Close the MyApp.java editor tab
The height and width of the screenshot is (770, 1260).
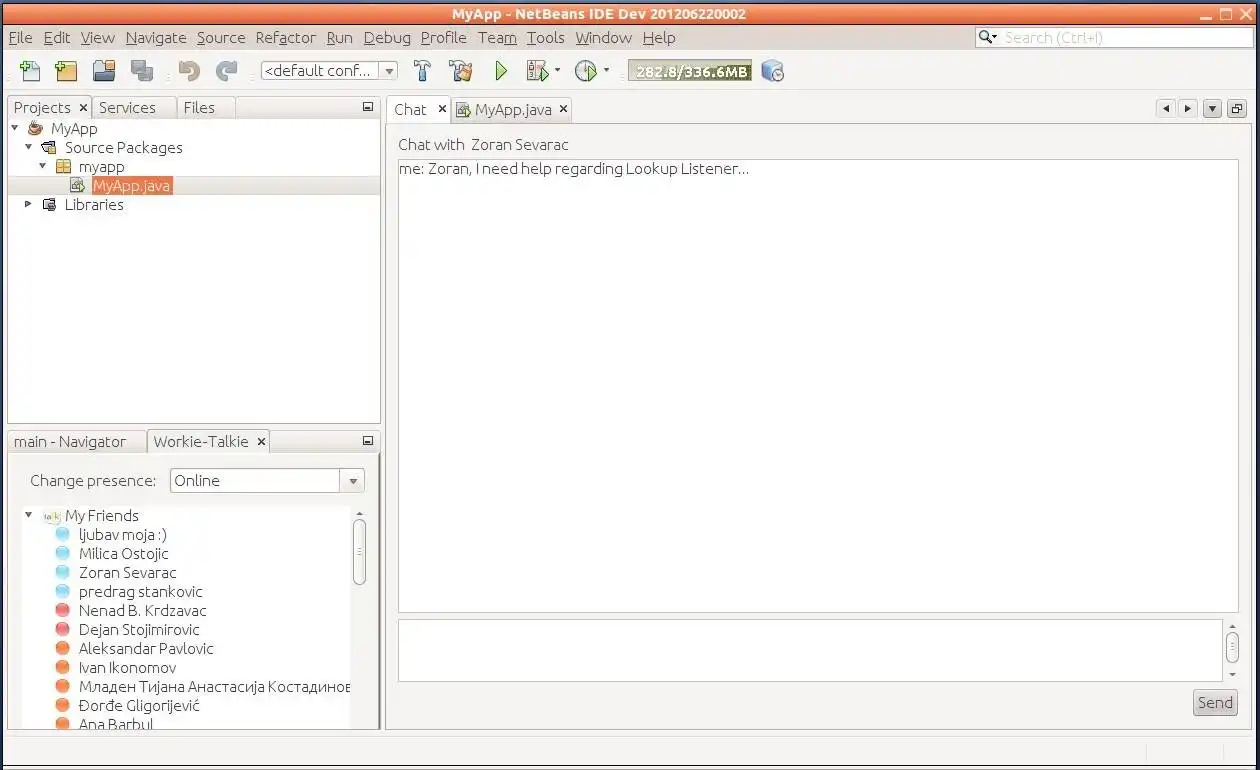[x=563, y=109]
